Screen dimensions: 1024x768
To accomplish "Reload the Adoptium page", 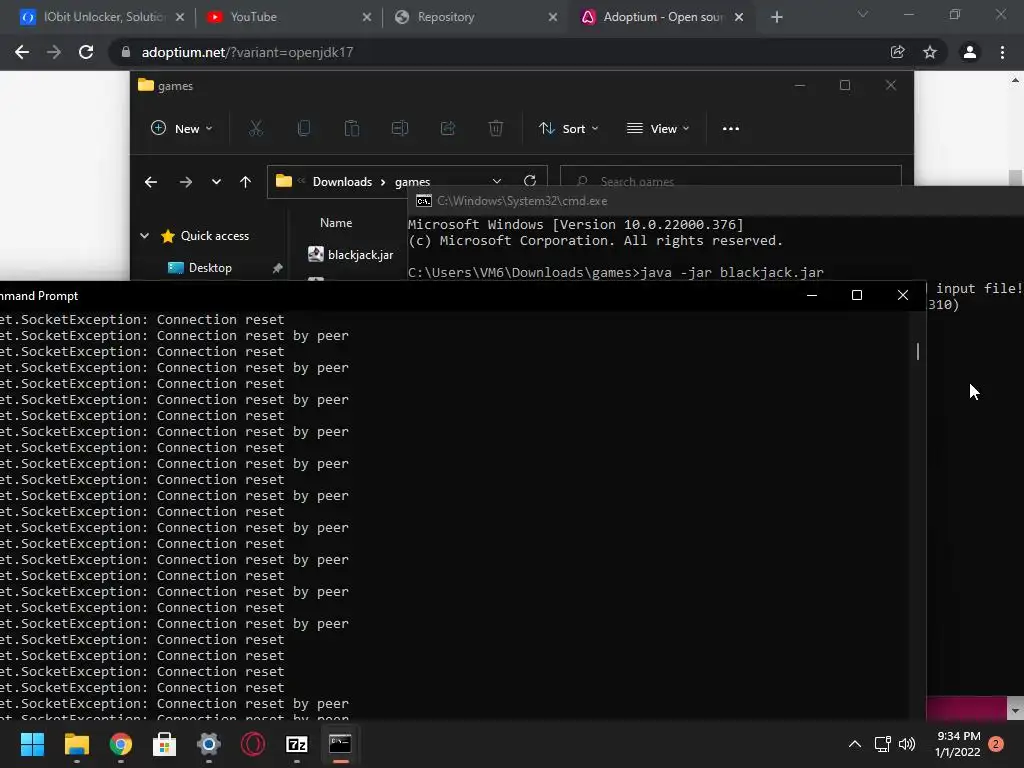I will 86,52.
